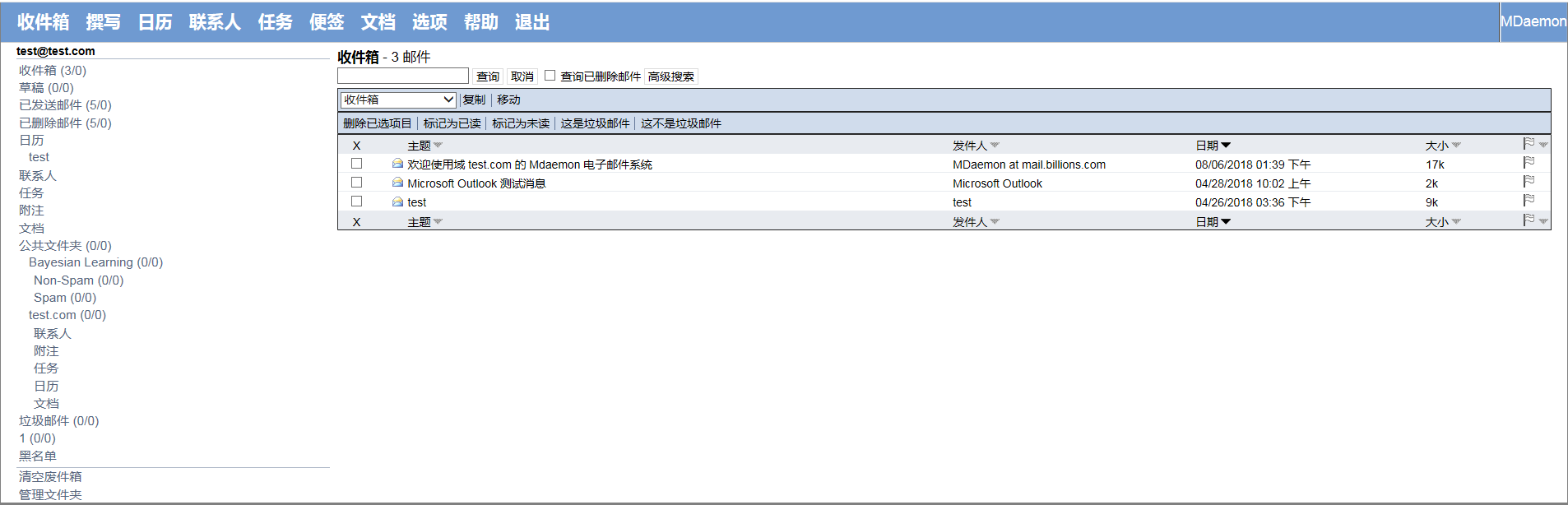This screenshot has height=505, width=1568.
Task: Click envelope icon of Microsoft Outlook test message
Action: pos(397,183)
